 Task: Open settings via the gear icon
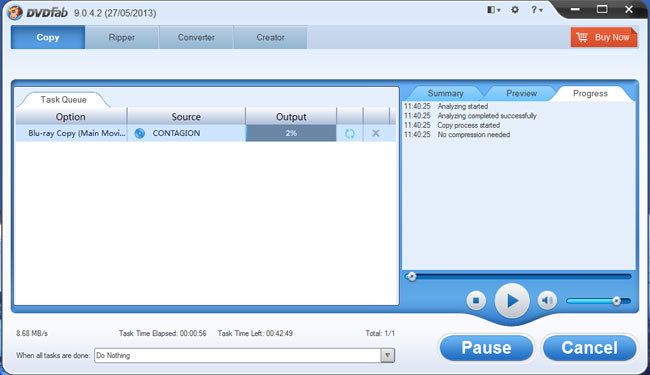515,10
